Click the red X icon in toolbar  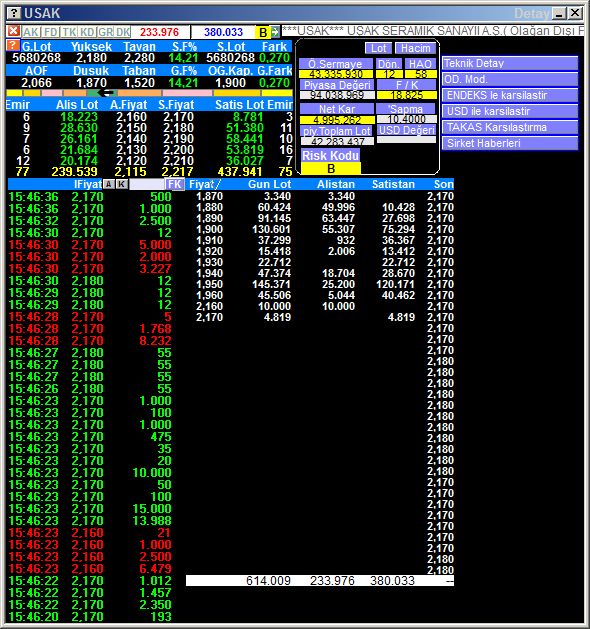(x=13, y=31)
